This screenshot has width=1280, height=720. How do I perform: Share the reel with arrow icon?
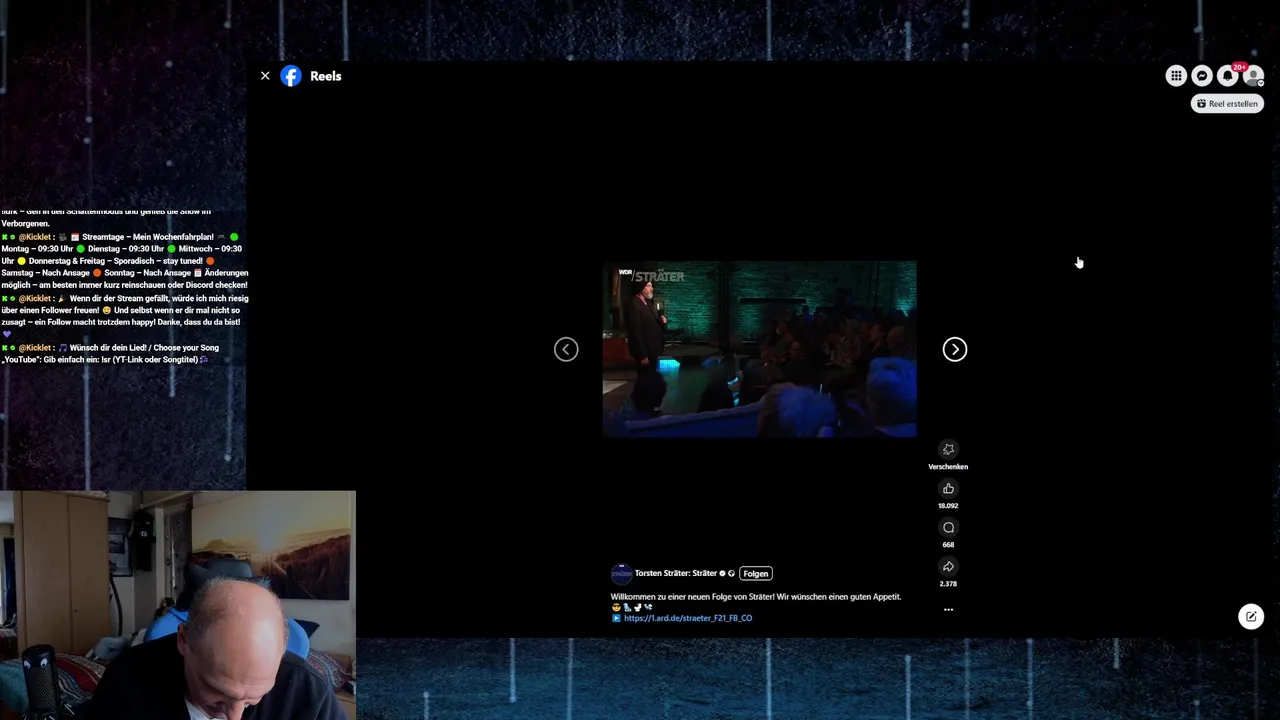[x=948, y=567]
